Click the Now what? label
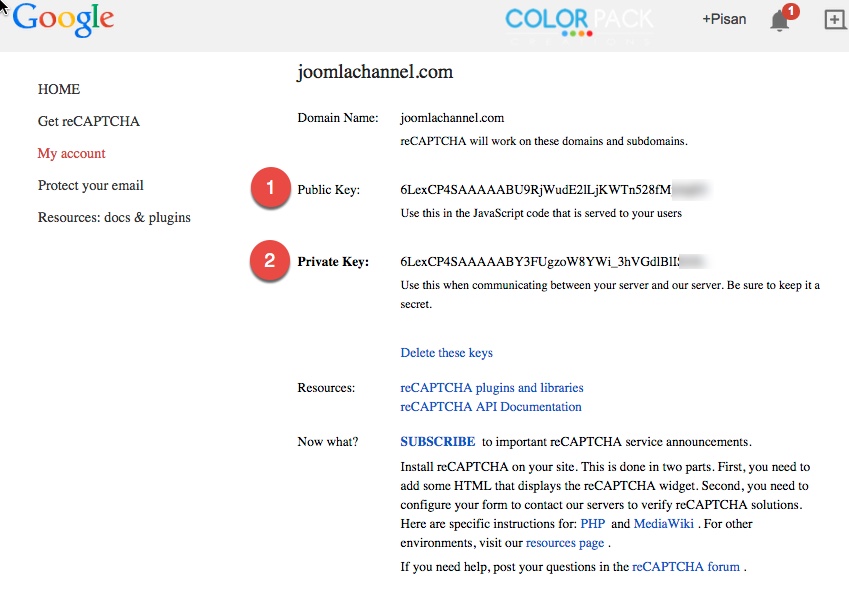This screenshot has width=849, height=589. pyautogui.click(x=328, y=442)
